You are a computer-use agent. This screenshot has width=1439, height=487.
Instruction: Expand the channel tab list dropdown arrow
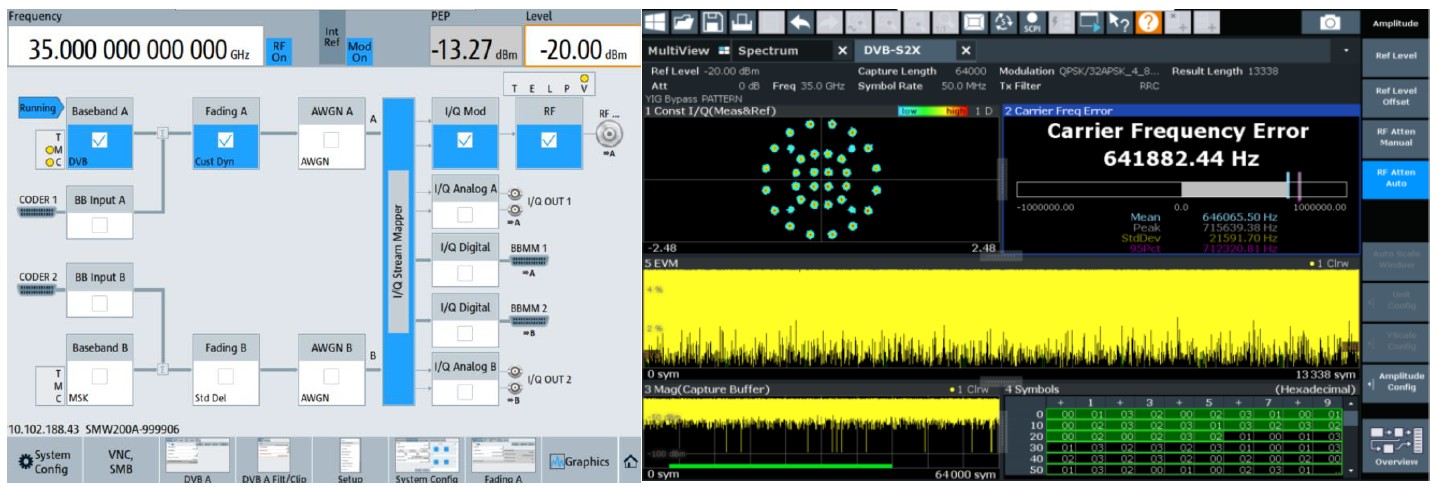tap(1346, 50)
